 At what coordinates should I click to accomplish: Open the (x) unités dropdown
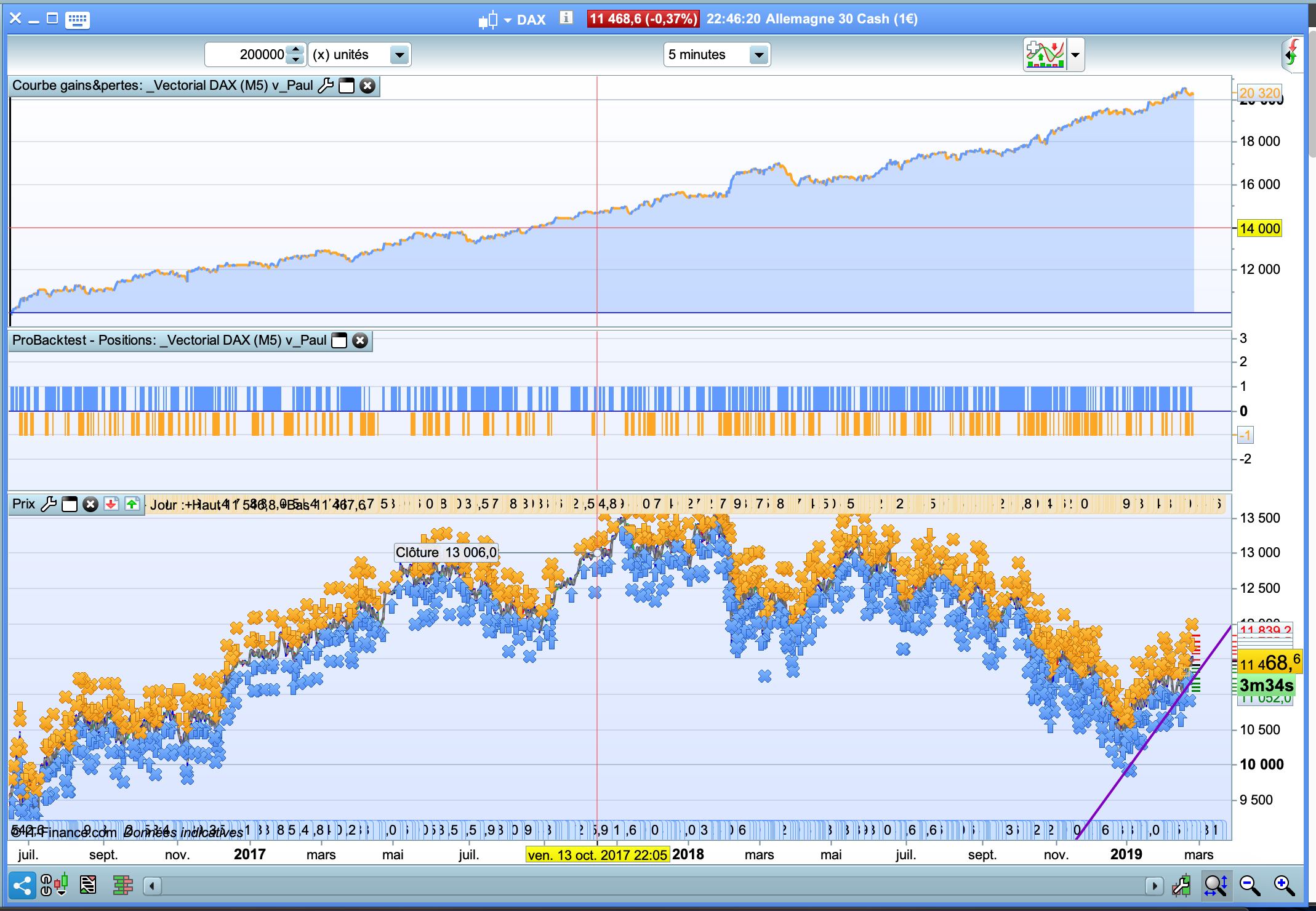399,55
